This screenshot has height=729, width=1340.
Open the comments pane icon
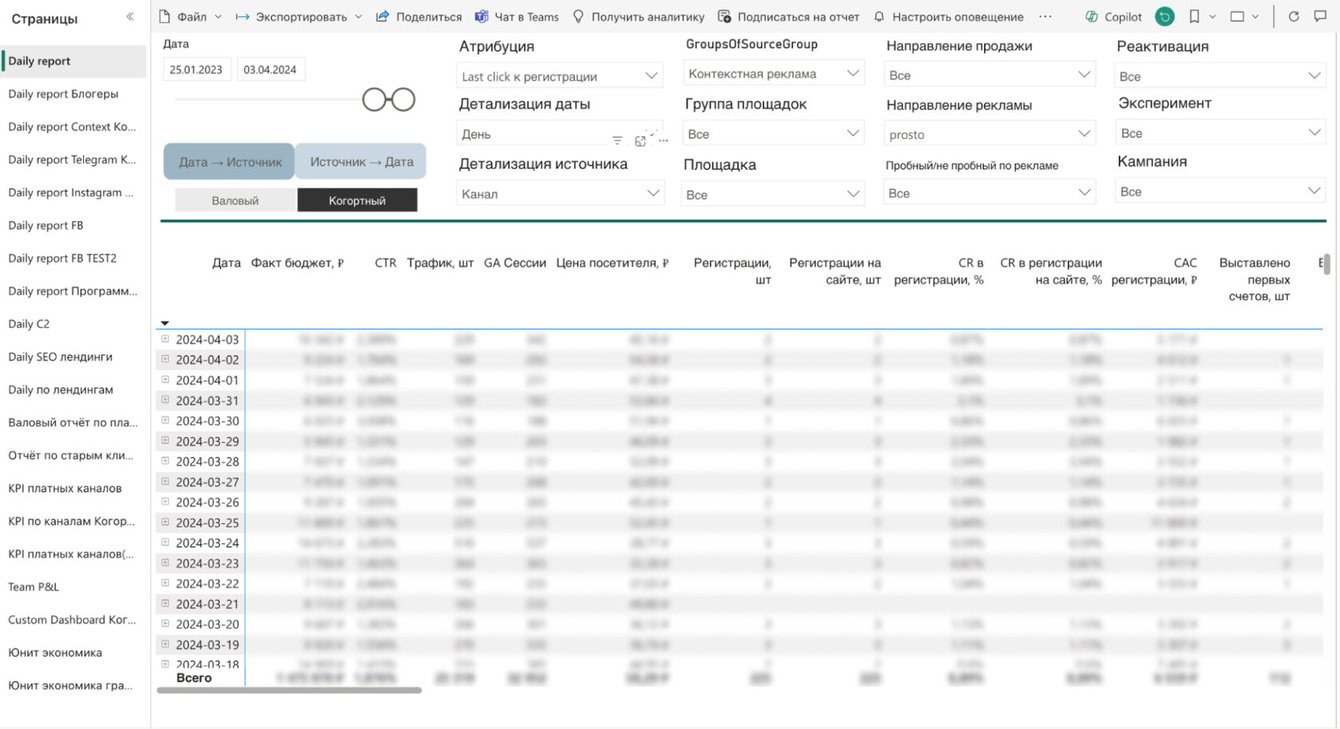(1322, 17)
